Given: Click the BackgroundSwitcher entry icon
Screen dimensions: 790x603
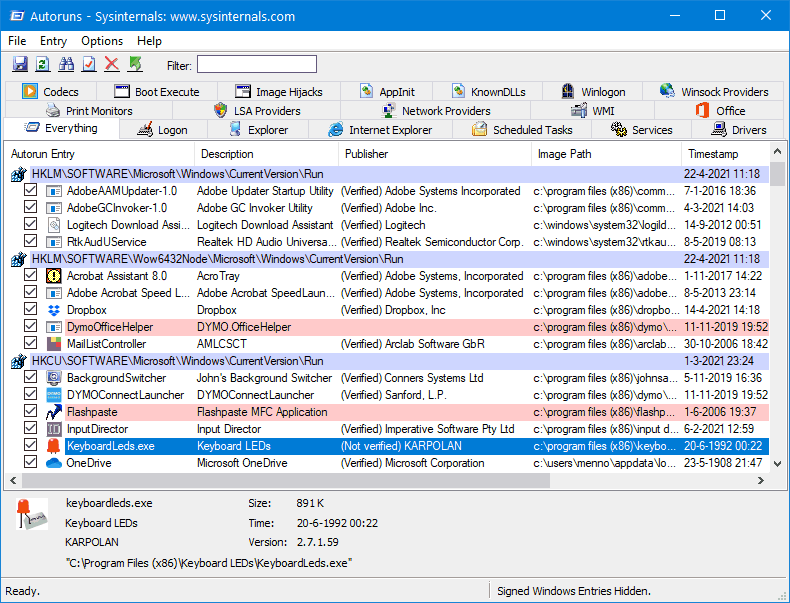Looking at the screenshot, I should click(53, 378).
